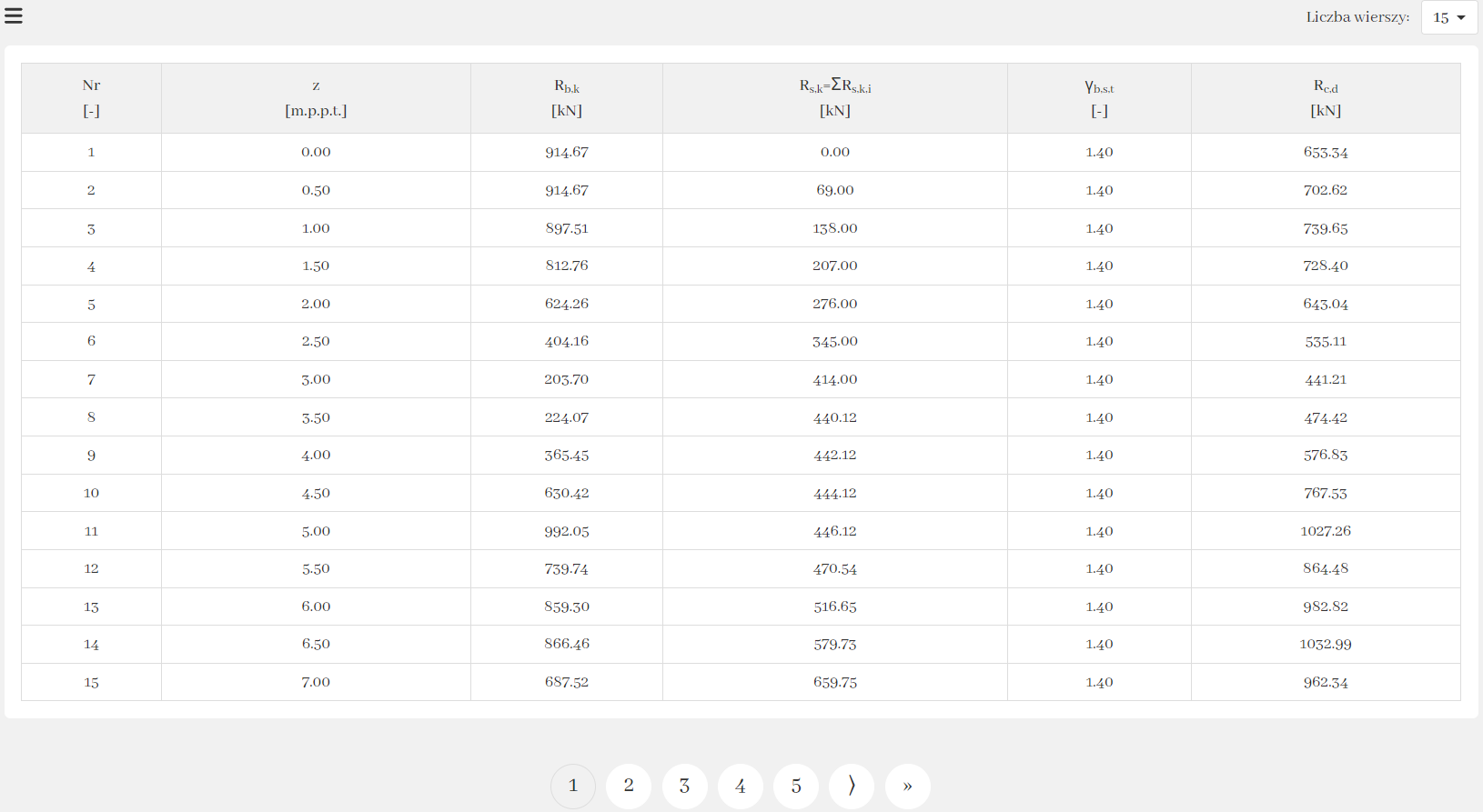
Task: Jump to last page double arrow
Action: [907, 786]
